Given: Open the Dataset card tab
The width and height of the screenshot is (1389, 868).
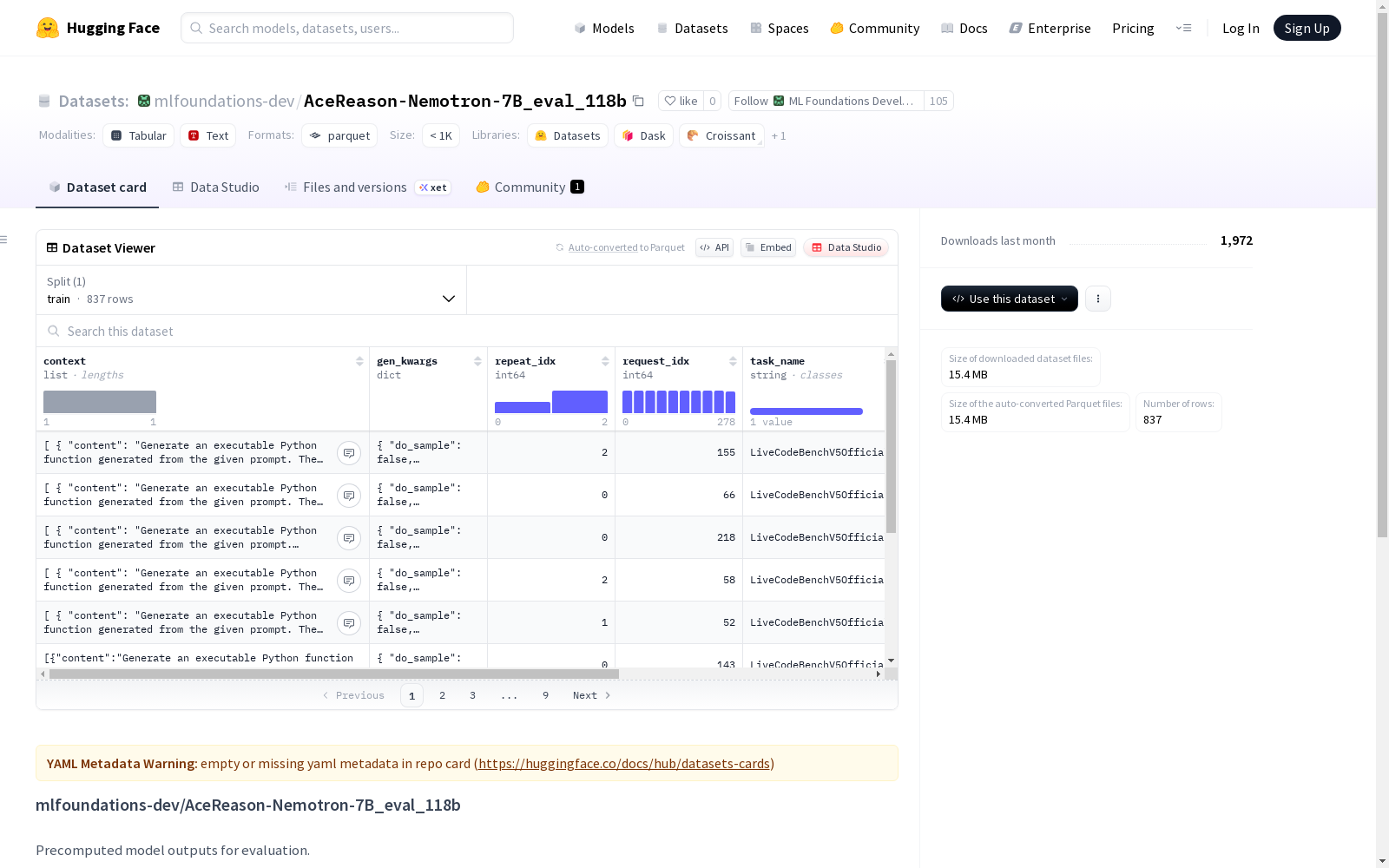Looking at the screenshot, I should (x=97, y=187).
